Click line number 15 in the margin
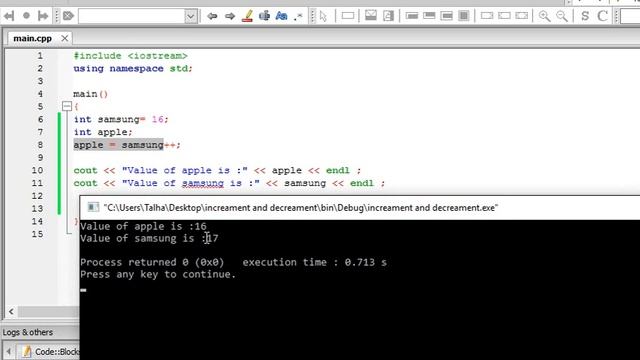The width and height of the screenshot is (640, 360). point(37,234)
